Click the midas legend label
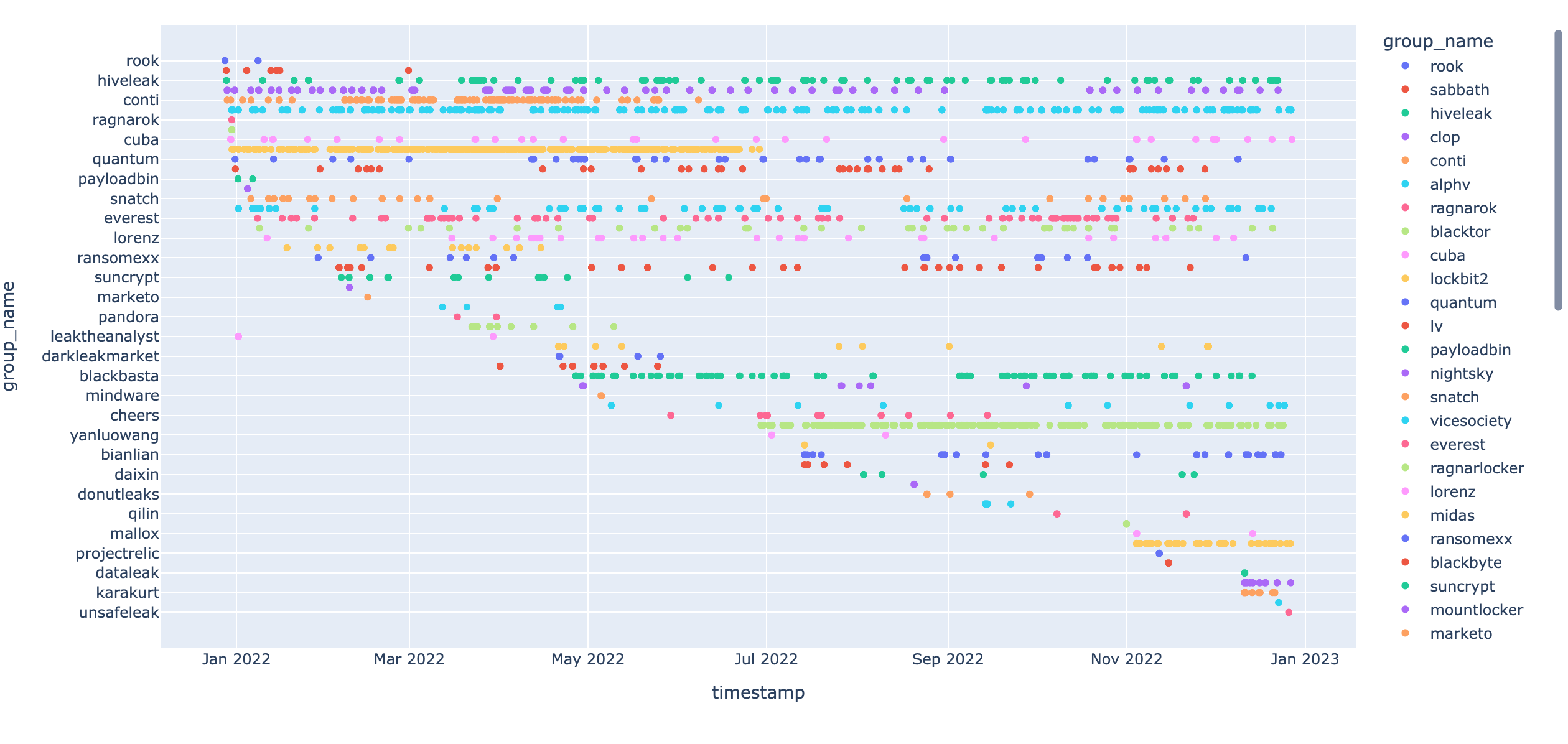The height and width of the screenshot is (744, 1568). click(1452, 516)
